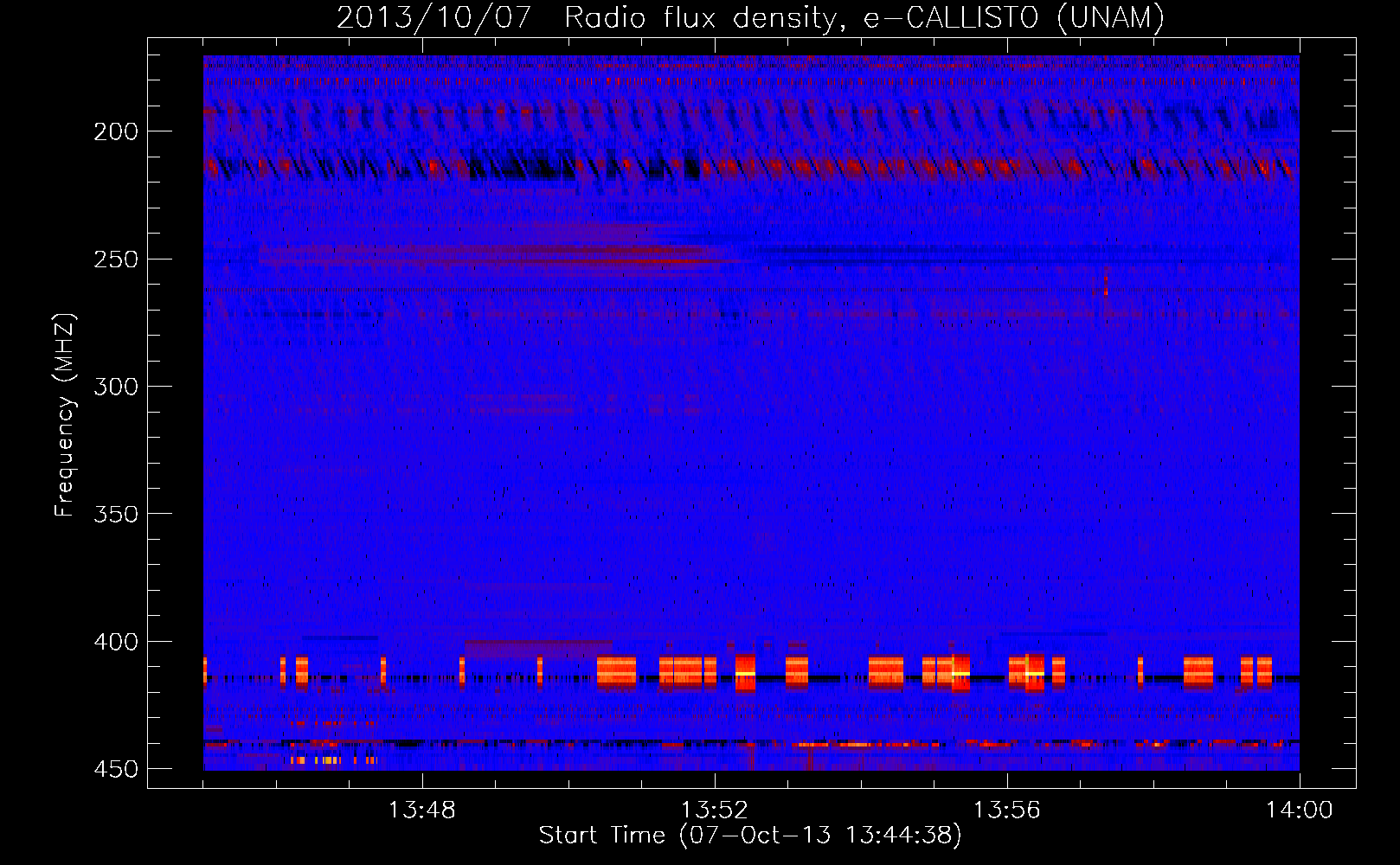
Task: Click the 400 frequency tick label
Action: [116, 642]
